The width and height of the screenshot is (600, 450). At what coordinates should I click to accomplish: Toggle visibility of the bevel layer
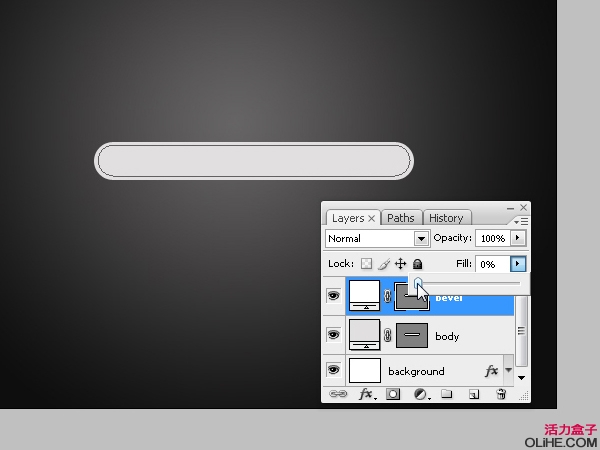coord(333,296)
